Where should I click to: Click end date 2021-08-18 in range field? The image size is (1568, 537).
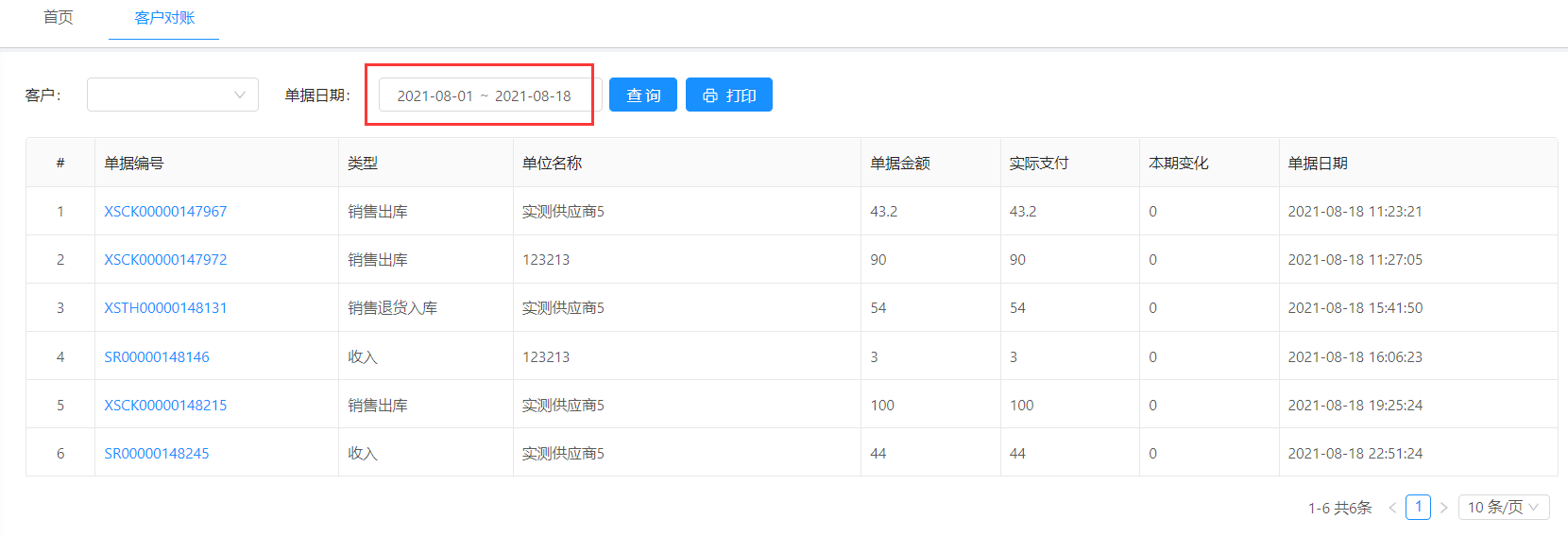[533, 95]
